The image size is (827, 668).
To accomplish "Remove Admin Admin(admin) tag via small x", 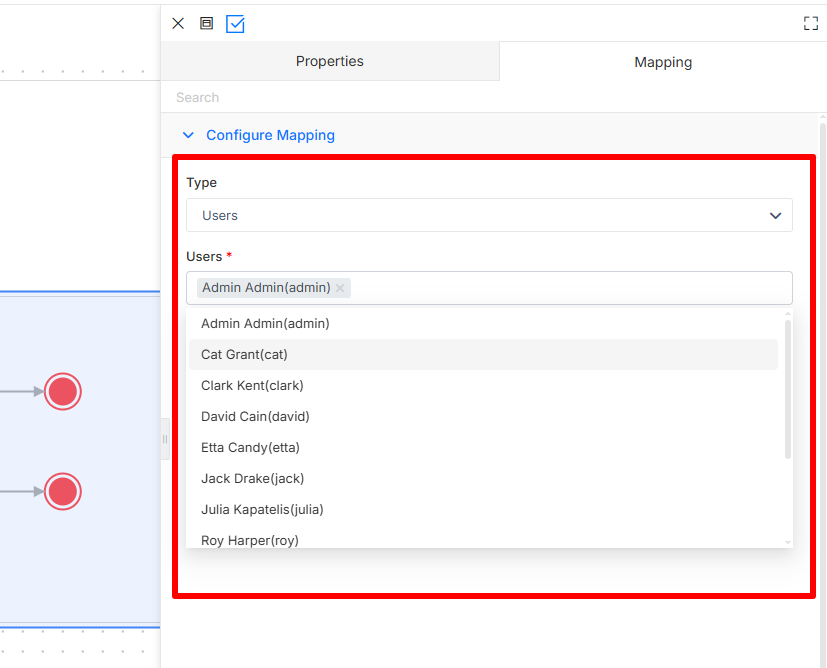I will click(x=340, y=288).
